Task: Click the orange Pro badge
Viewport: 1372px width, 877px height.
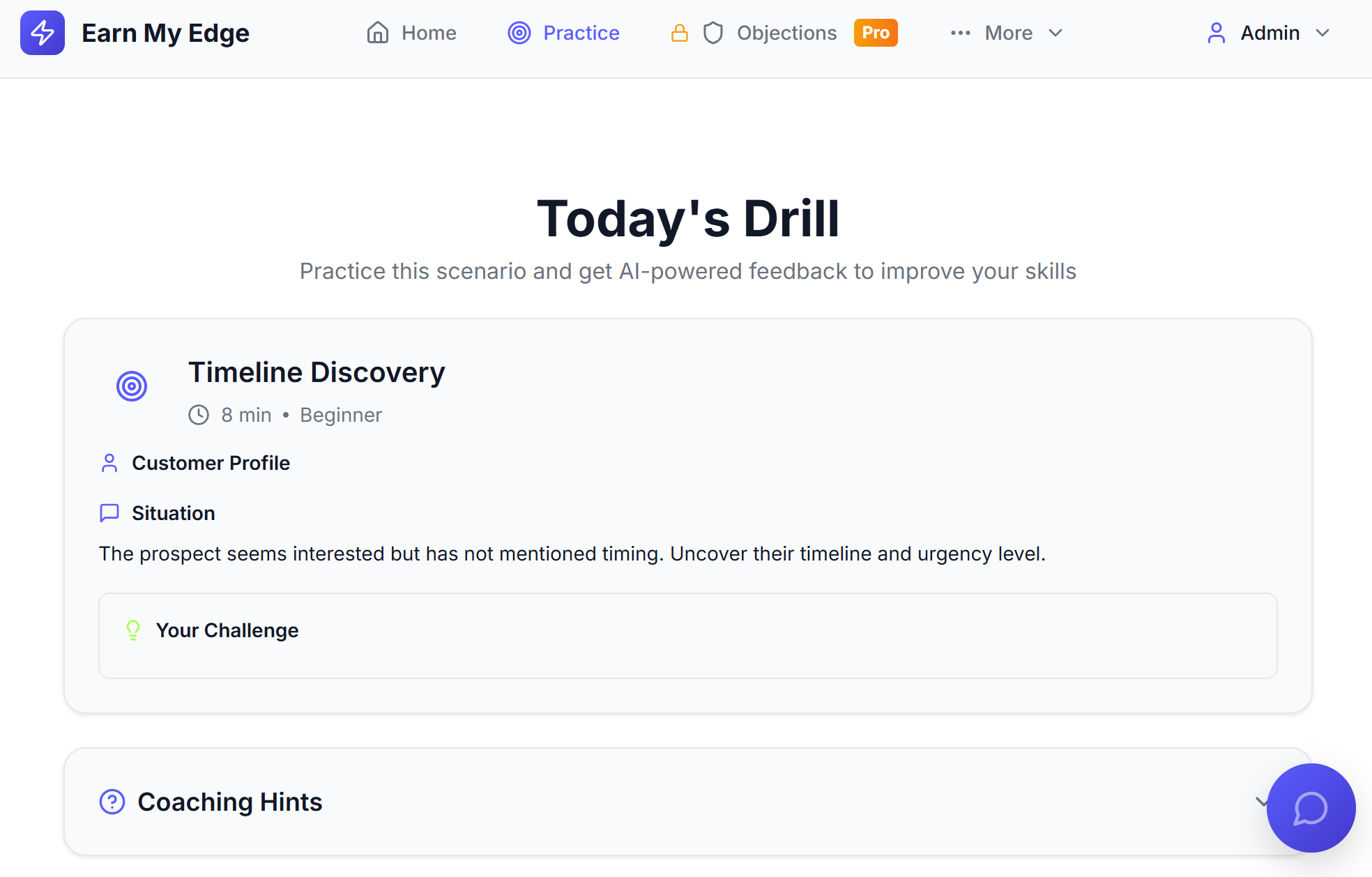Action: point(876,32)
